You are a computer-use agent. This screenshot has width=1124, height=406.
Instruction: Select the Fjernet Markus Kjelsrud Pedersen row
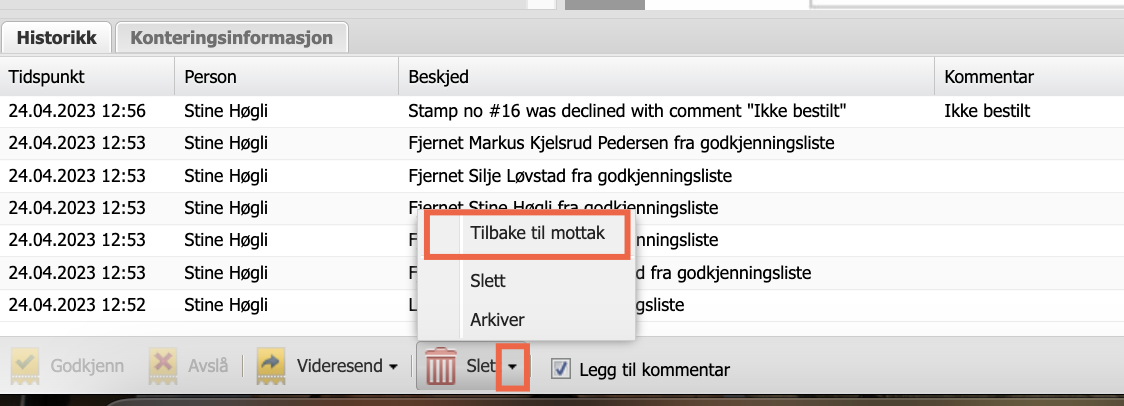pyautogui.click(x=620, y=144)
